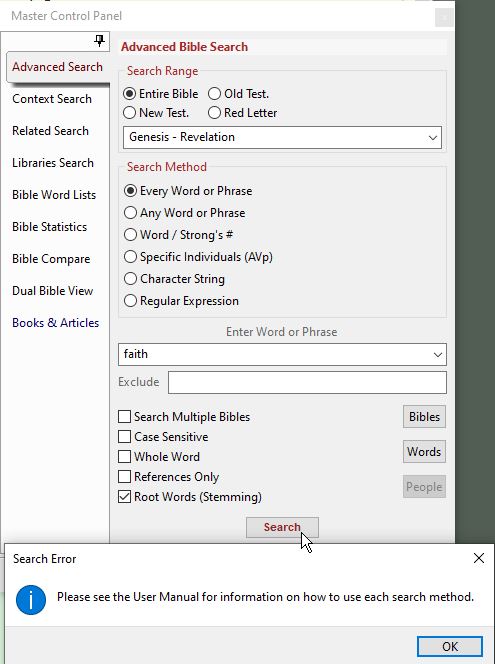Screen dimensions: 495x664
Task: Open Bible Compare tab
Action: tap(51, 259)
